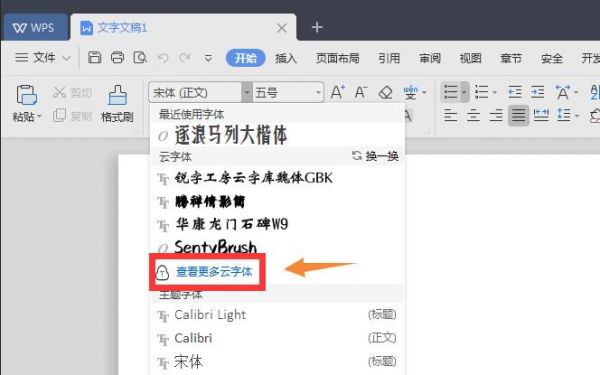Decrease font size with A- icon

361,92
